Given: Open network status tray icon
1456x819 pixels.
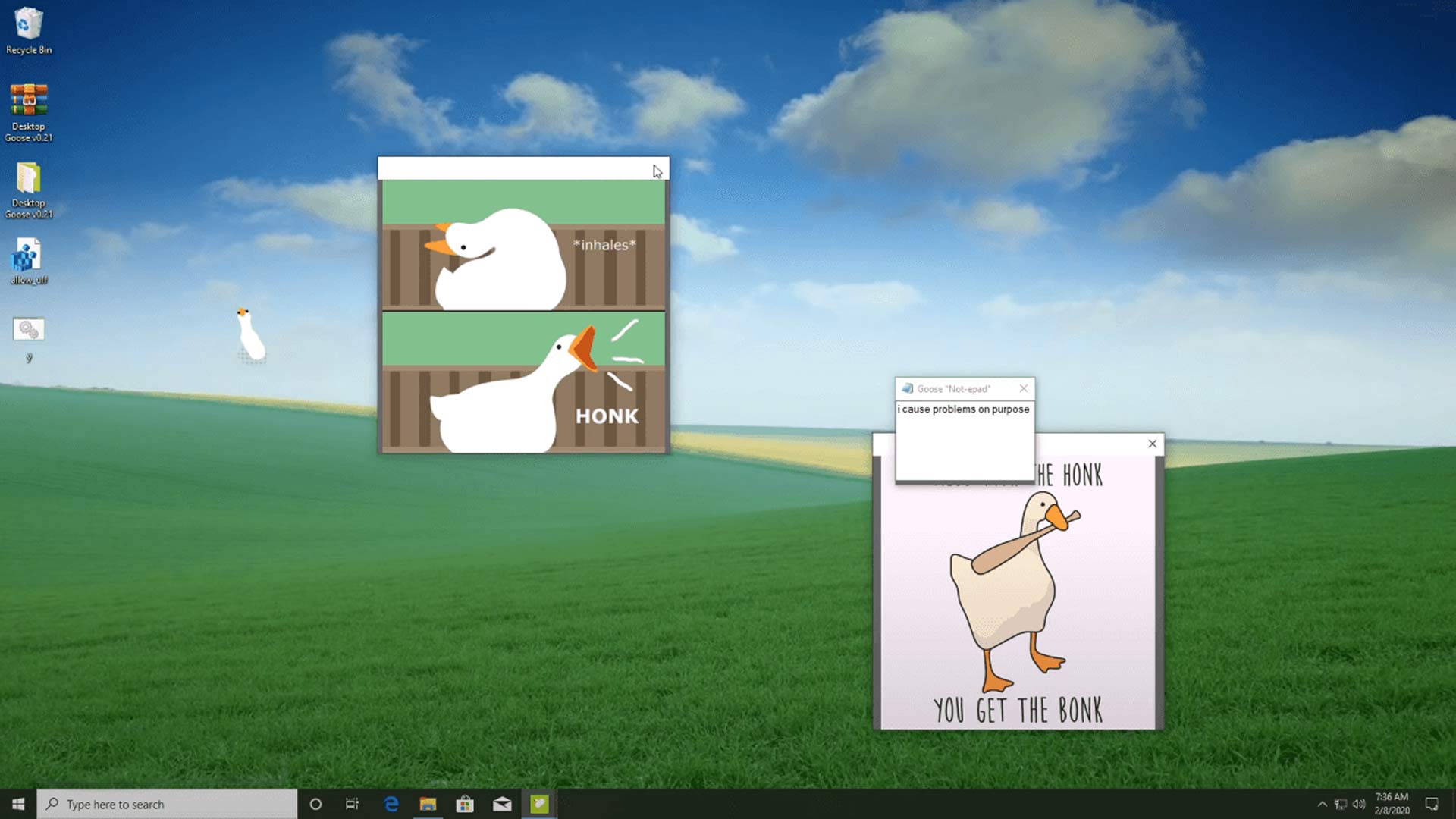Looking at the screenshot, I should click(x=1341, y=804).
